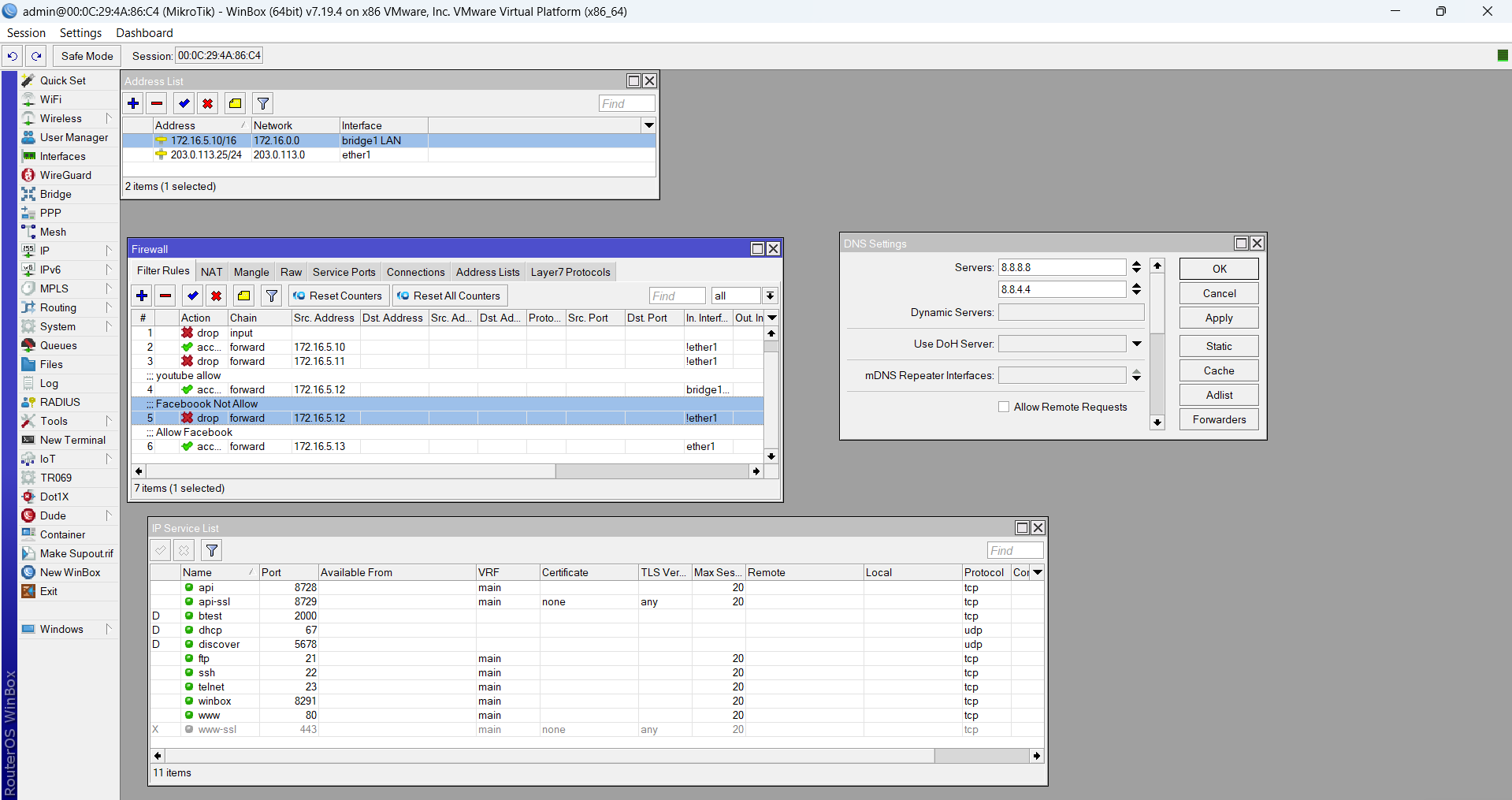Click the undo arrow icon in top toolbar
Screen dimensions: 1512x800
(13, 56)
